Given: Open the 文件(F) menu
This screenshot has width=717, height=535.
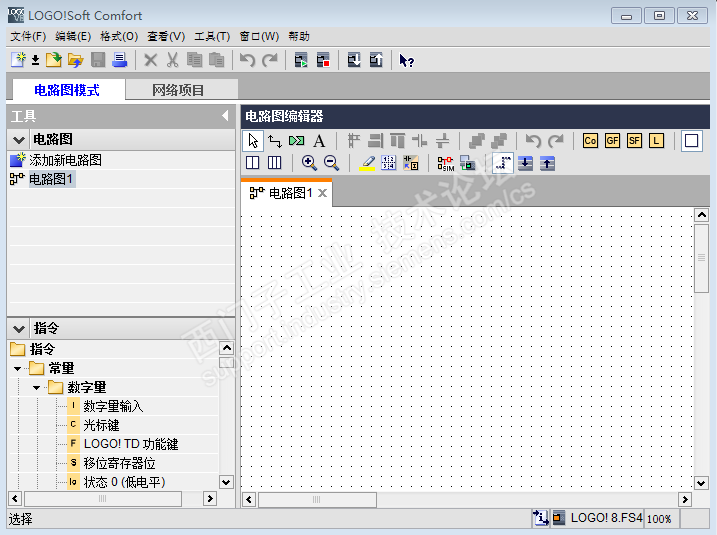Looking at the screenshot, I should pyautogui.click(x=28, y=36).
